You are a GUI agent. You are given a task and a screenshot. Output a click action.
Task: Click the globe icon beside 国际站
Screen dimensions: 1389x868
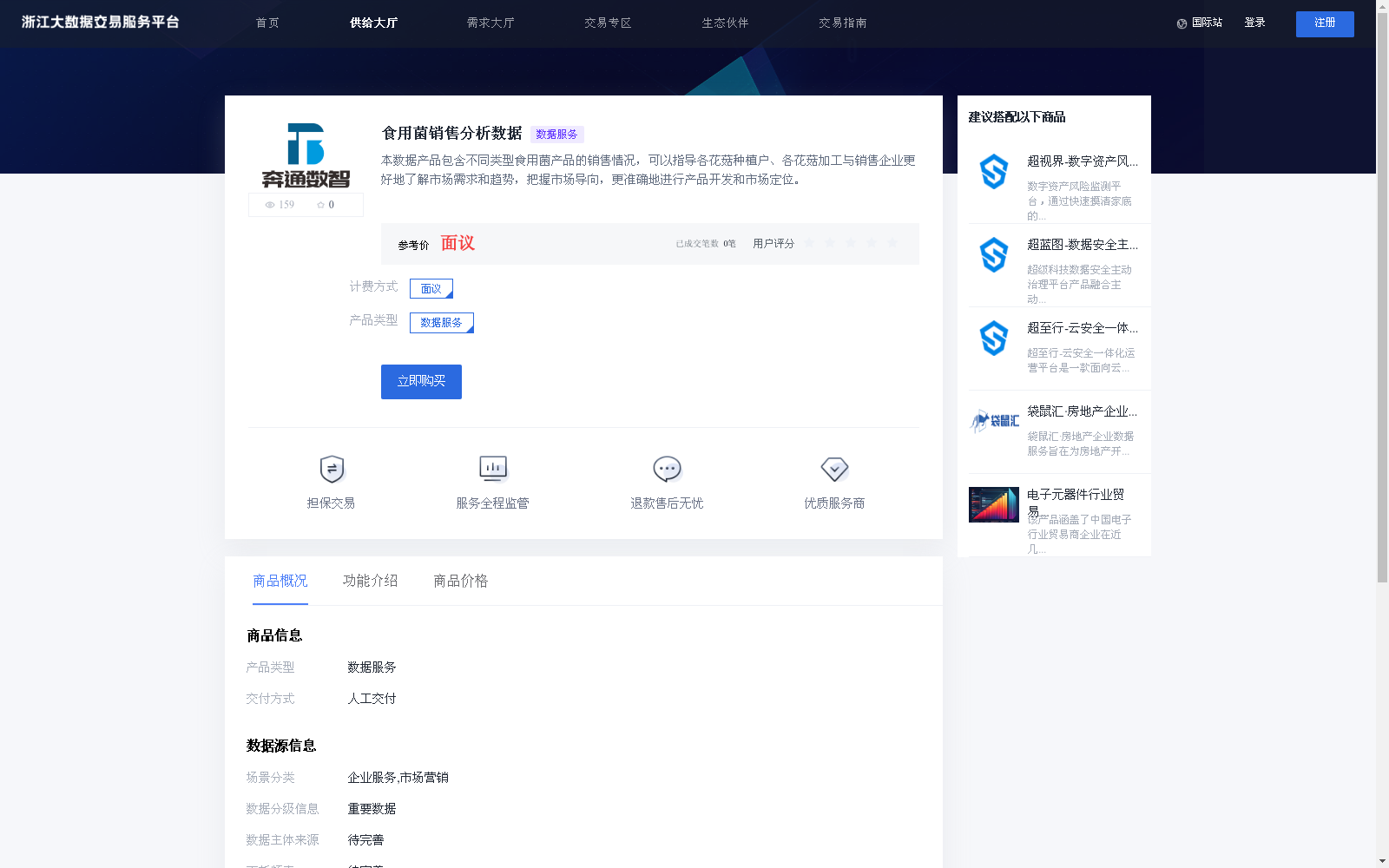pos(1182,23)
